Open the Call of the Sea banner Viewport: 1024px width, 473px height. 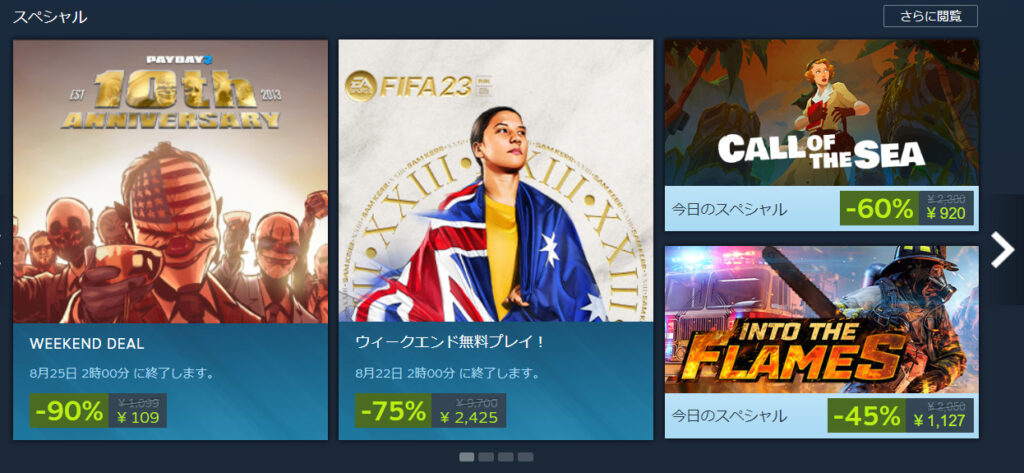click(x=822, y=112)
